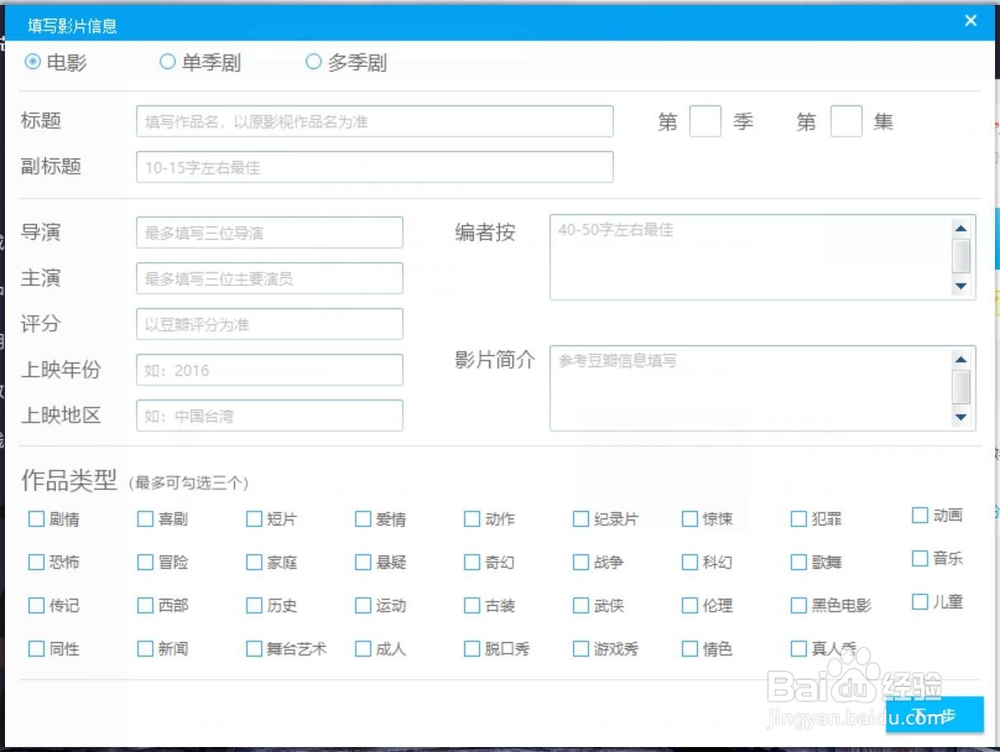Check the 惊悚 genre checkbox
1000x752 pixels.
(x=690, y=519)
